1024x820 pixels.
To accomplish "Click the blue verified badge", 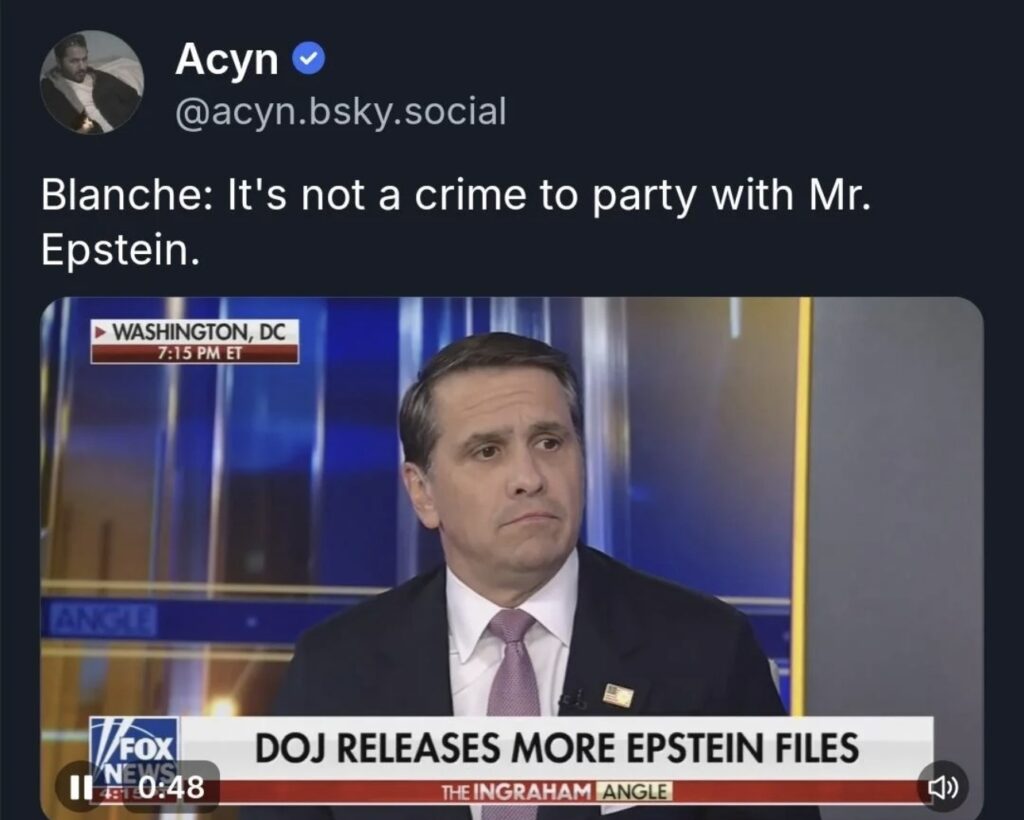I will pyautogui.click(x=307, y=62).
